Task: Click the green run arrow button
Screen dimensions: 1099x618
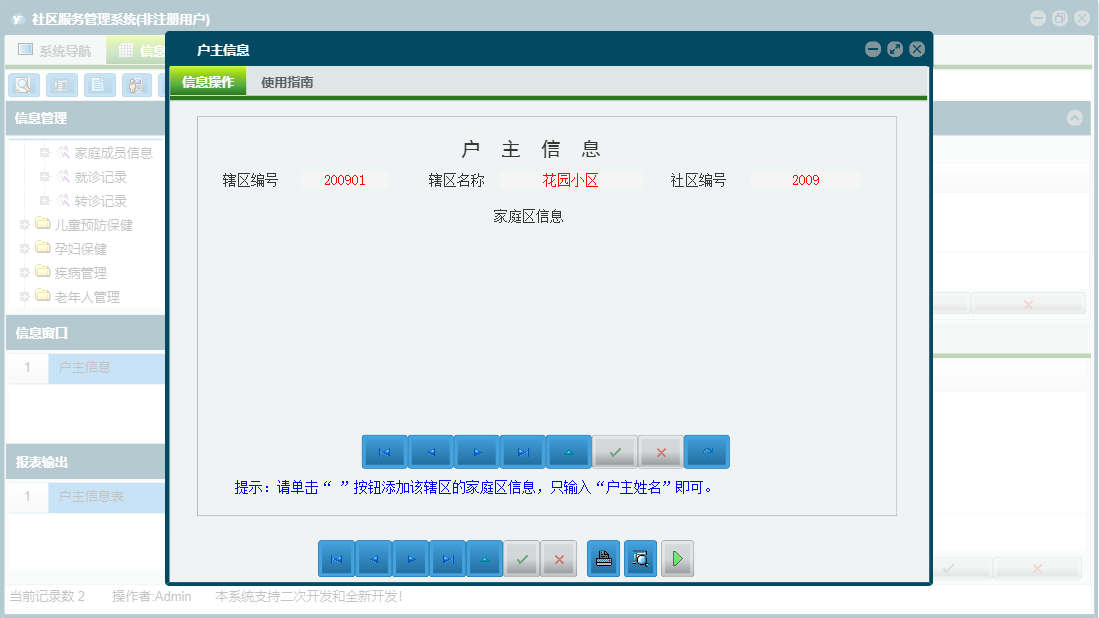Action: 676,558
